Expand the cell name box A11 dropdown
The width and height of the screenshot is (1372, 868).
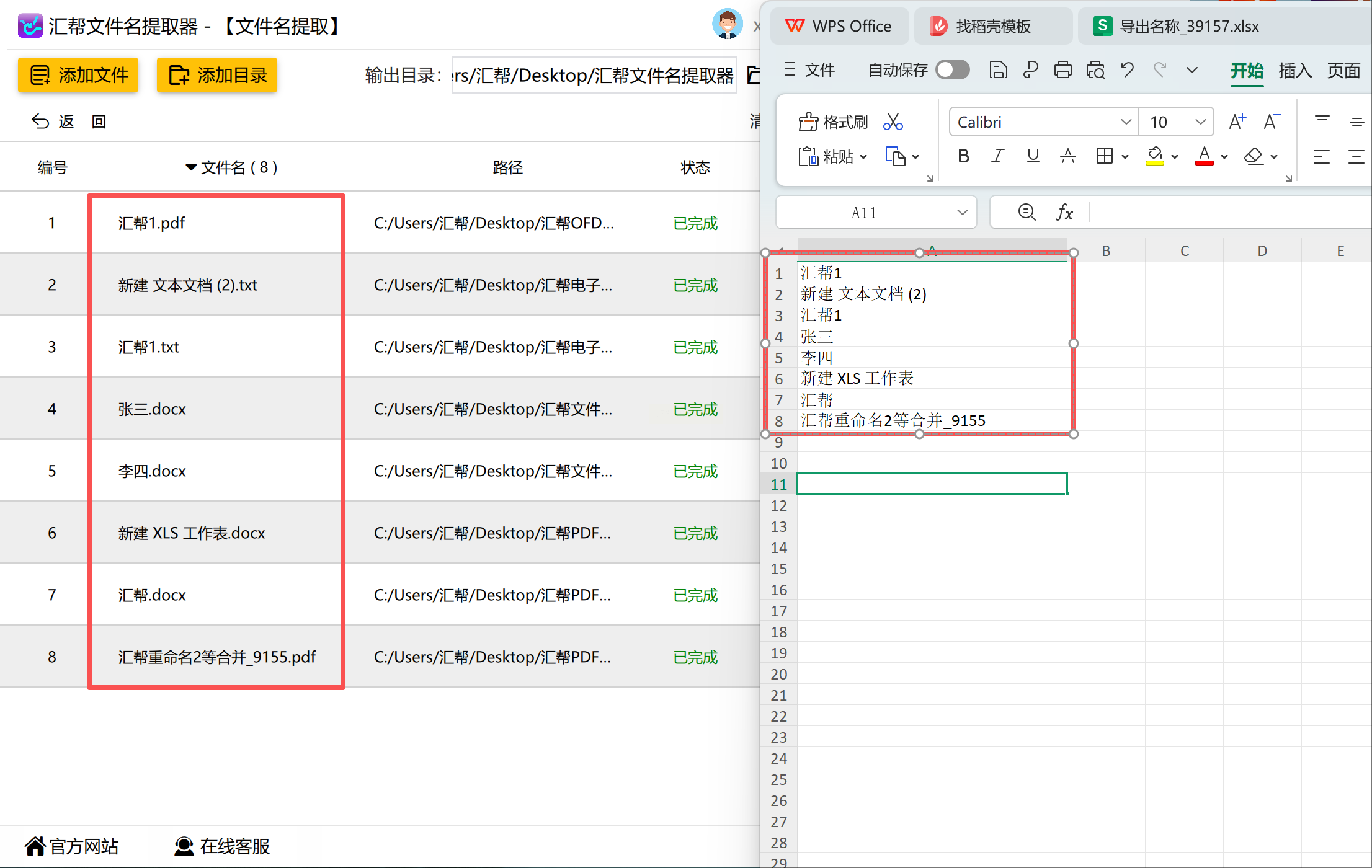pos(962,213)
